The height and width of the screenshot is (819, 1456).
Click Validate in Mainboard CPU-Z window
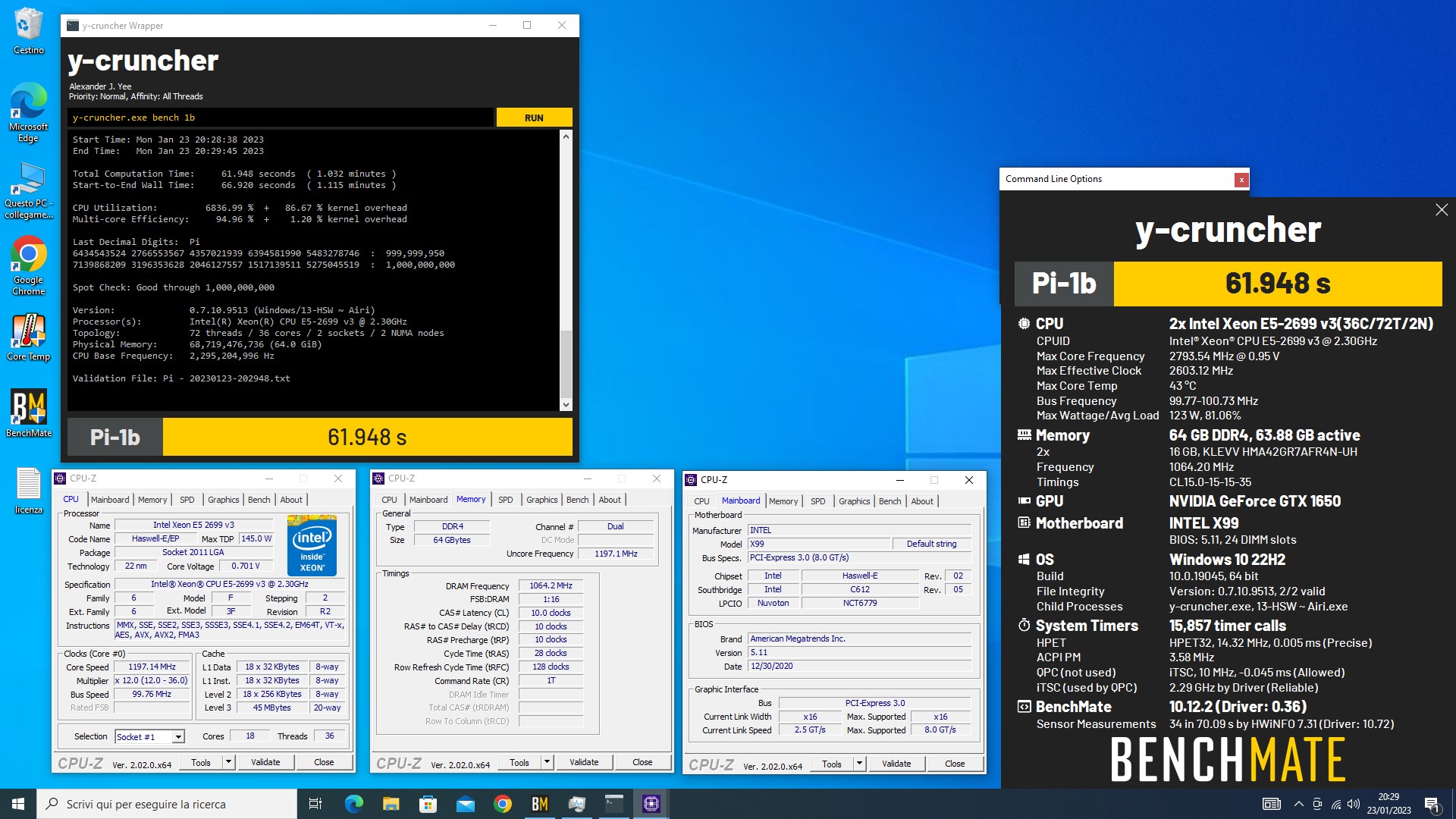896,764
